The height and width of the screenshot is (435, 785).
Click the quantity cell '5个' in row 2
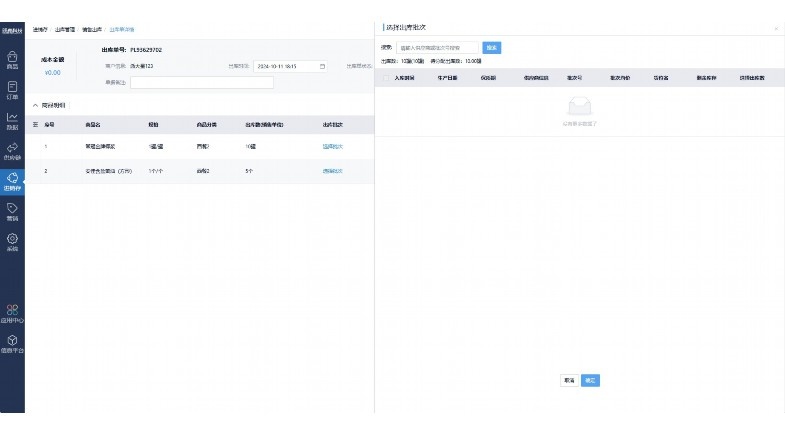pyautogui.click(x=249, y=171)
